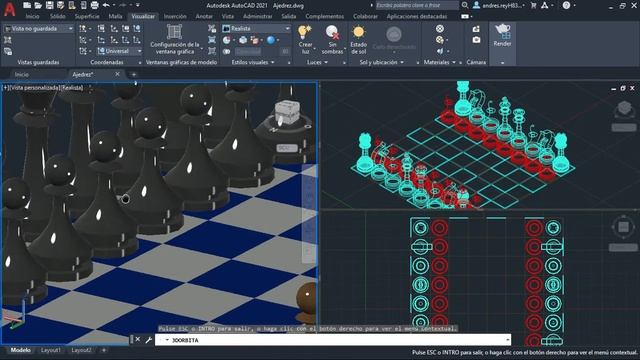Open the Universal UCS dropdown
The height and width of the screenshot is (360, 640).
coord(119,51)
